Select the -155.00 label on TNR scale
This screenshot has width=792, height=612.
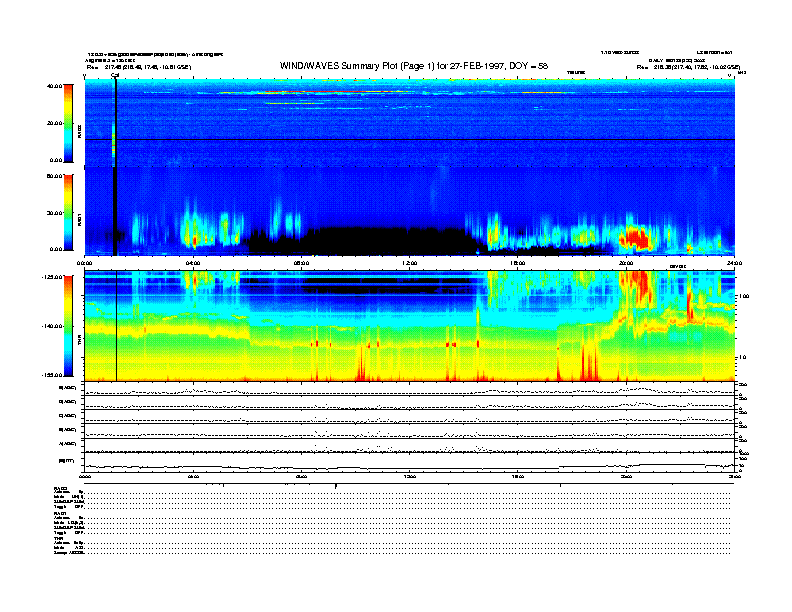pos(53,375)
